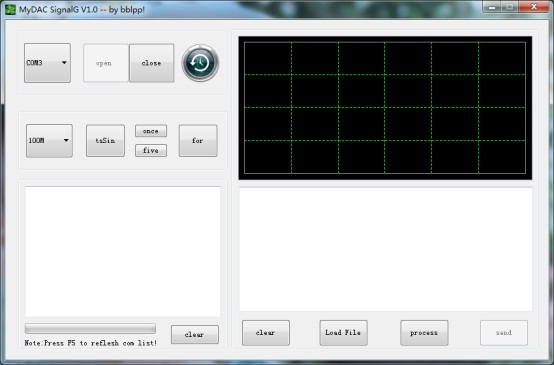554x365 pixels.
Task: Clear the right data text area
Action: (266, 333)
